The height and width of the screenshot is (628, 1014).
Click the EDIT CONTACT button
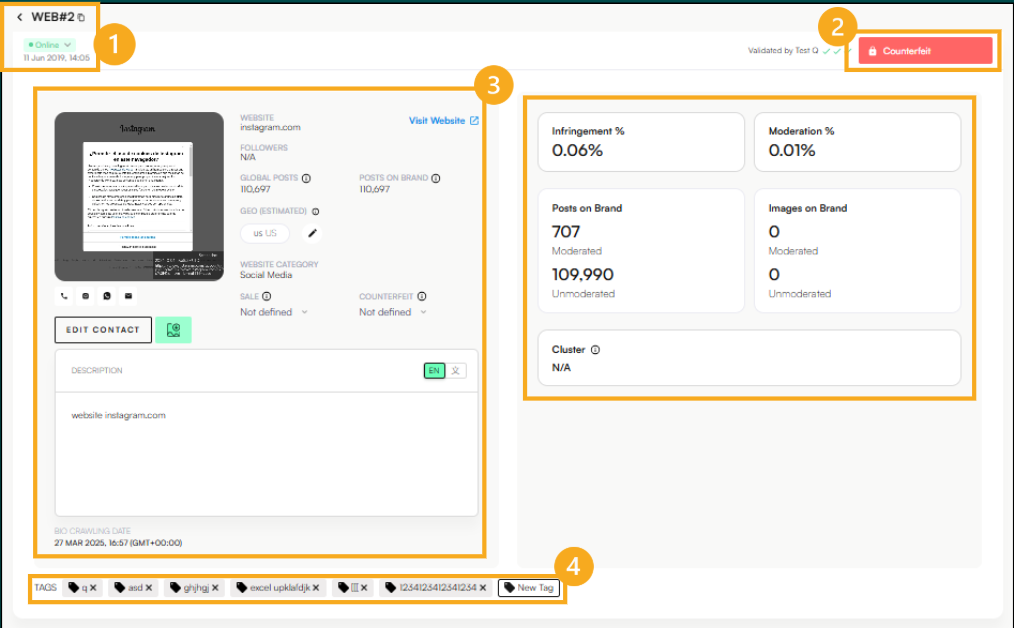pyautogui.click(x=103, y=330)
